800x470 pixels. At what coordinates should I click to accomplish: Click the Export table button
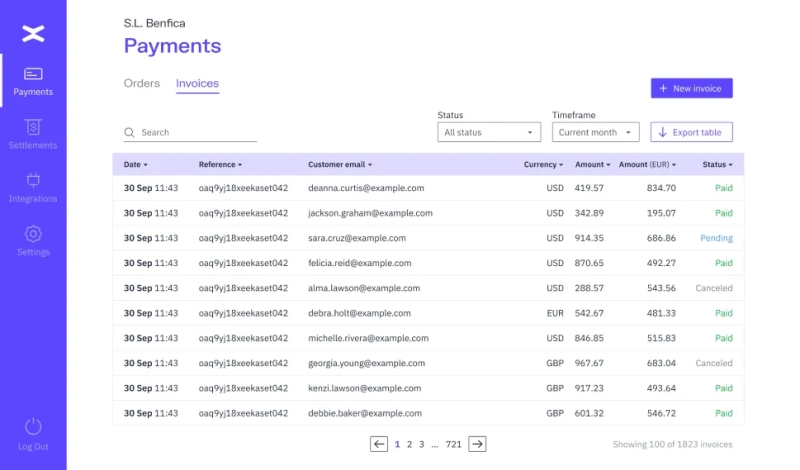(x=691, y=132)
